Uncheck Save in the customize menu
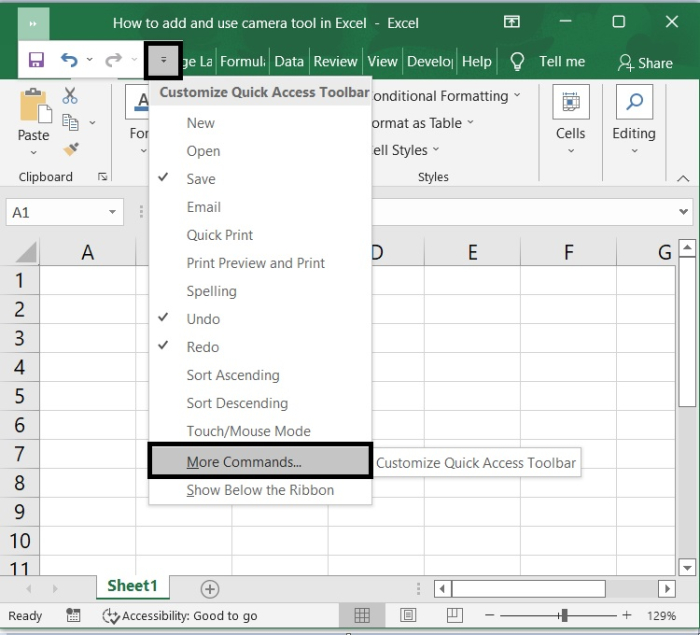The height and width of the screenshot is (635, 700). tap(201, 179)
